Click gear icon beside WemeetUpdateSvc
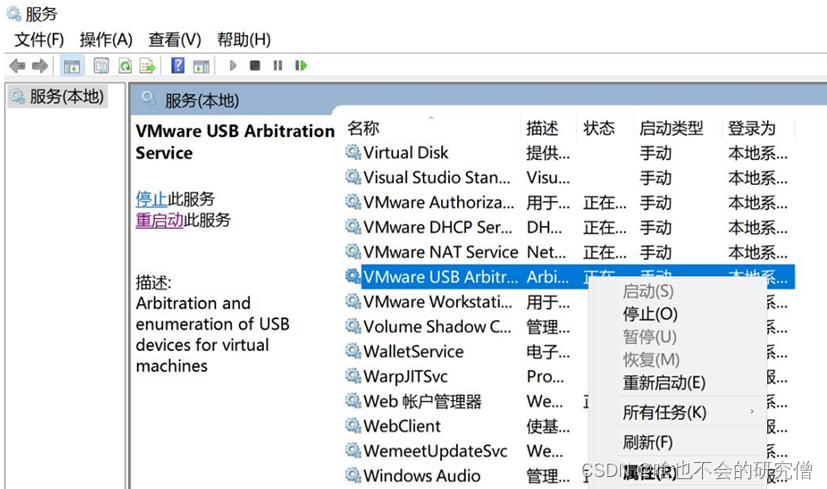The height and width of the screenshot is (489, 827). 353,450
